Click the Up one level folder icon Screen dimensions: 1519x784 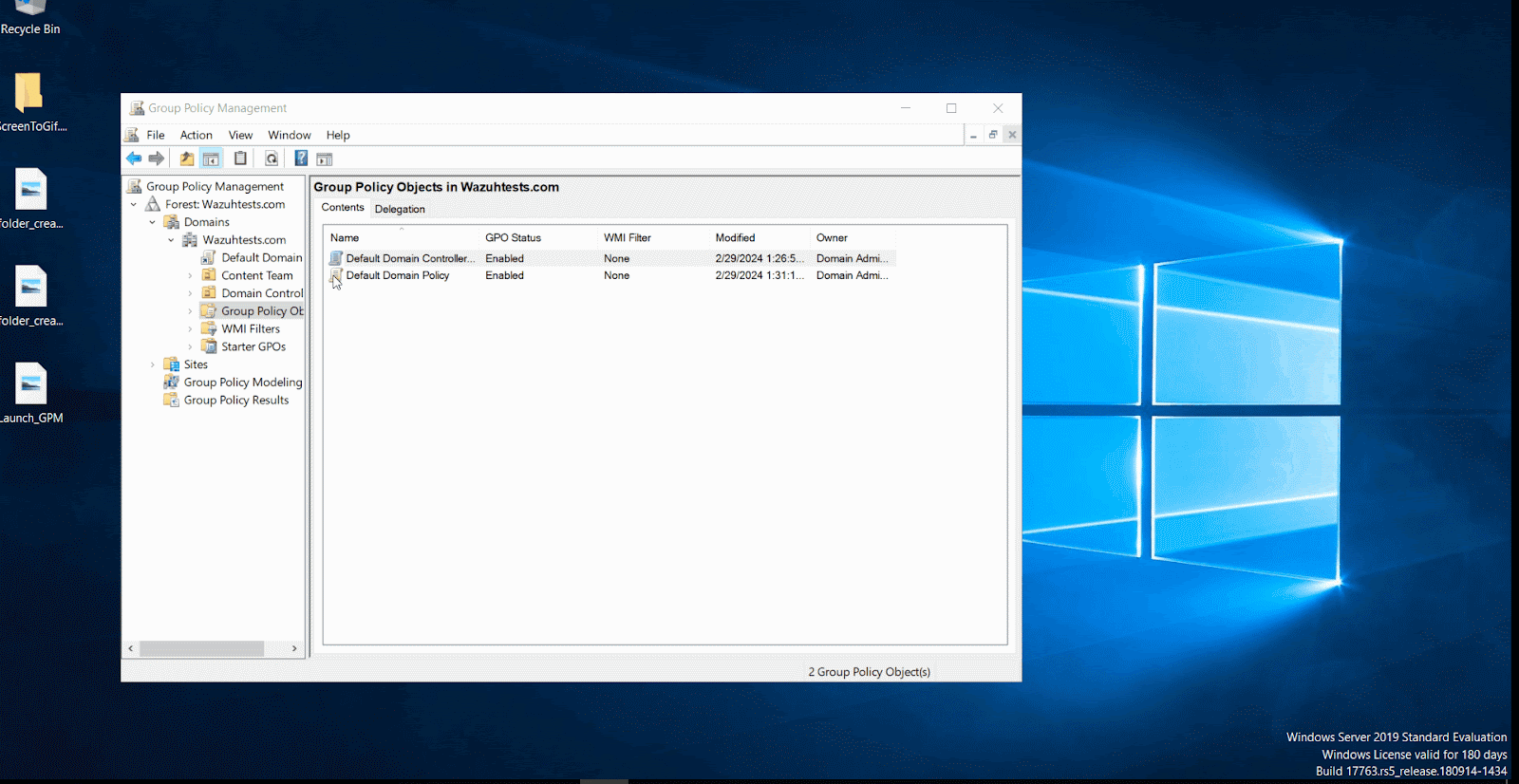click(187, 159)
